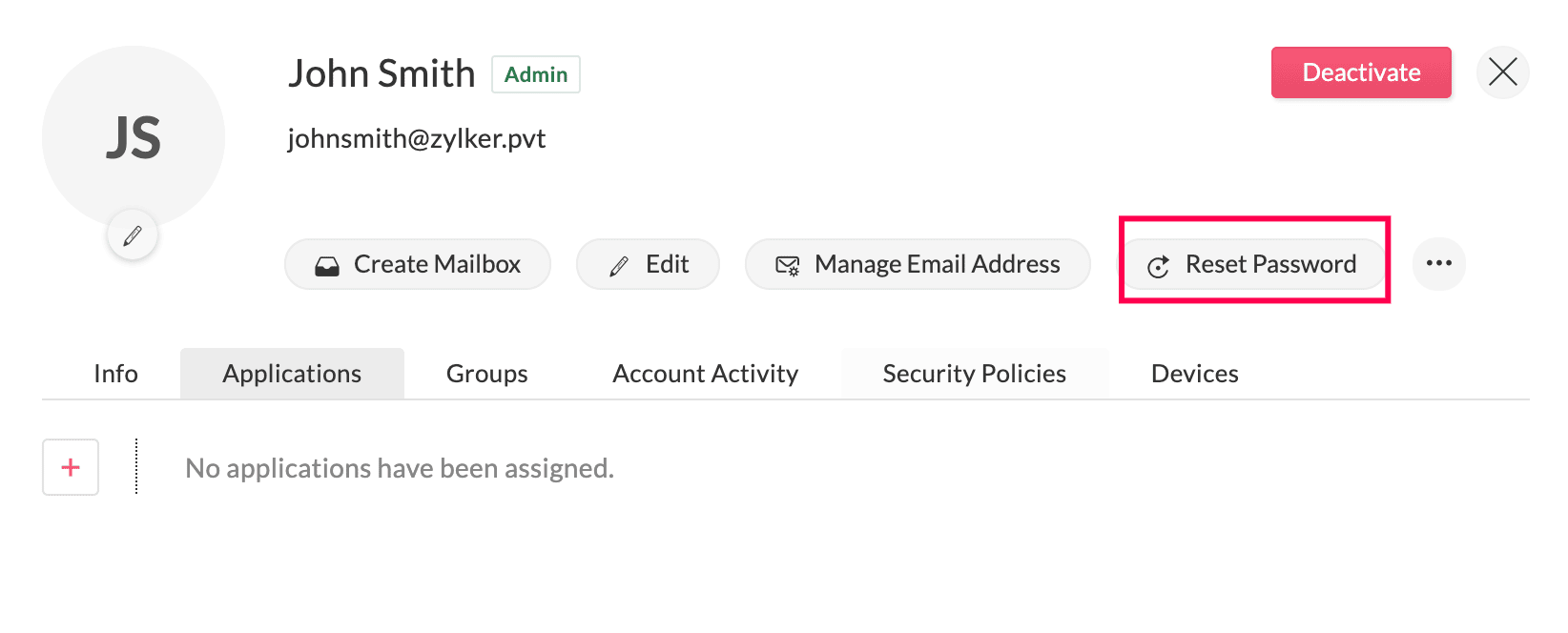This screenshot has width=1568, height=633.
Task: Go to the Security Policies tab
Action: pos(974,374)
